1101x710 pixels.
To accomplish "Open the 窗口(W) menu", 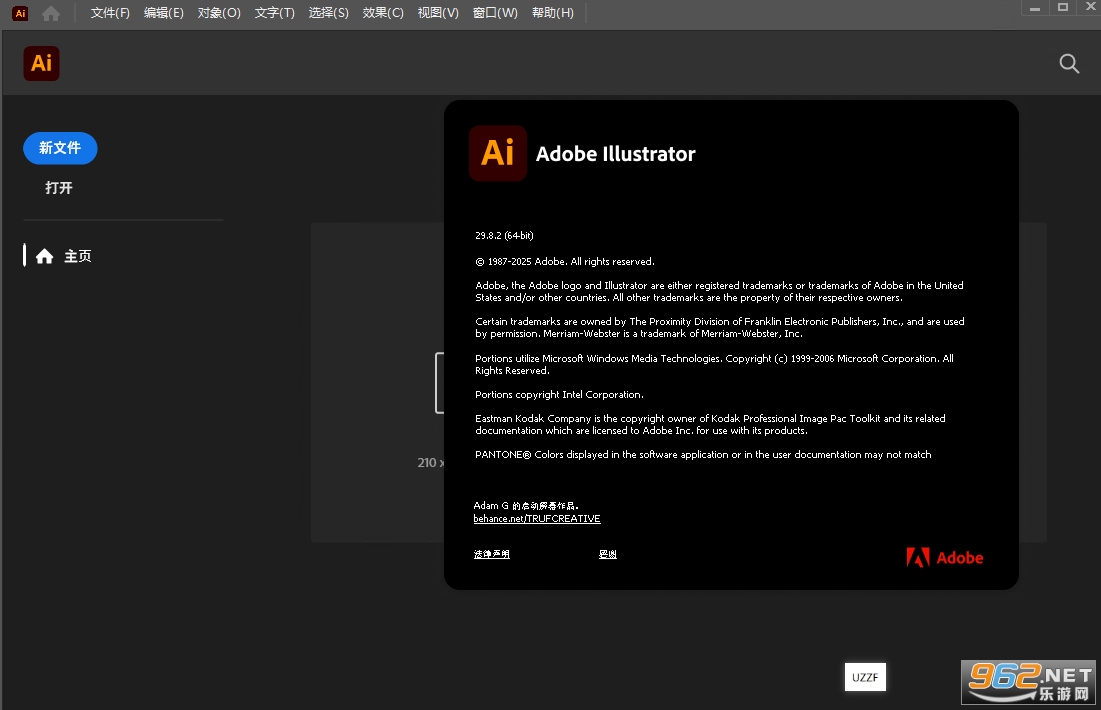I will (495, 13).
